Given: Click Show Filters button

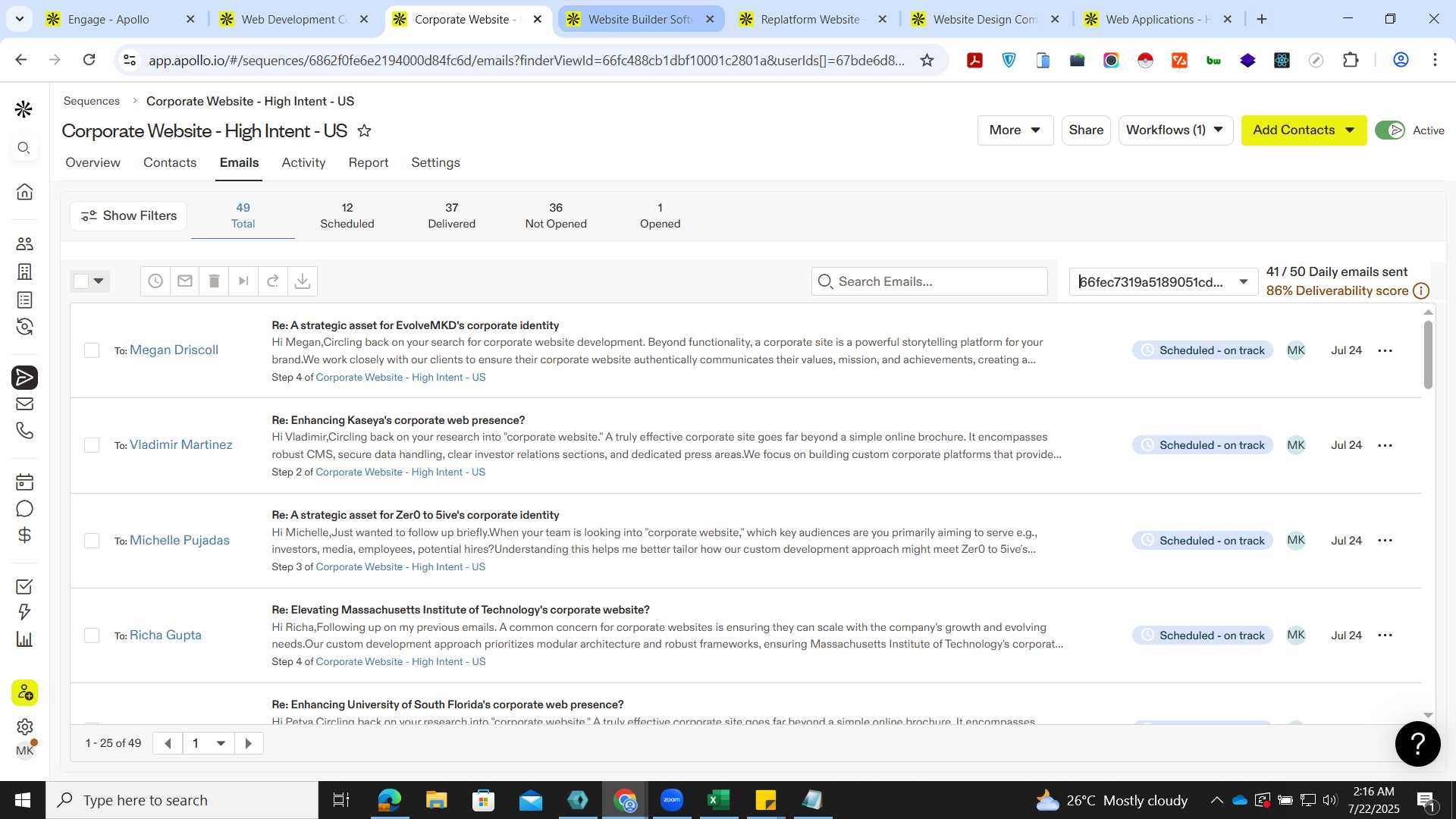Looking at the screenshot, I should point(128,216).
